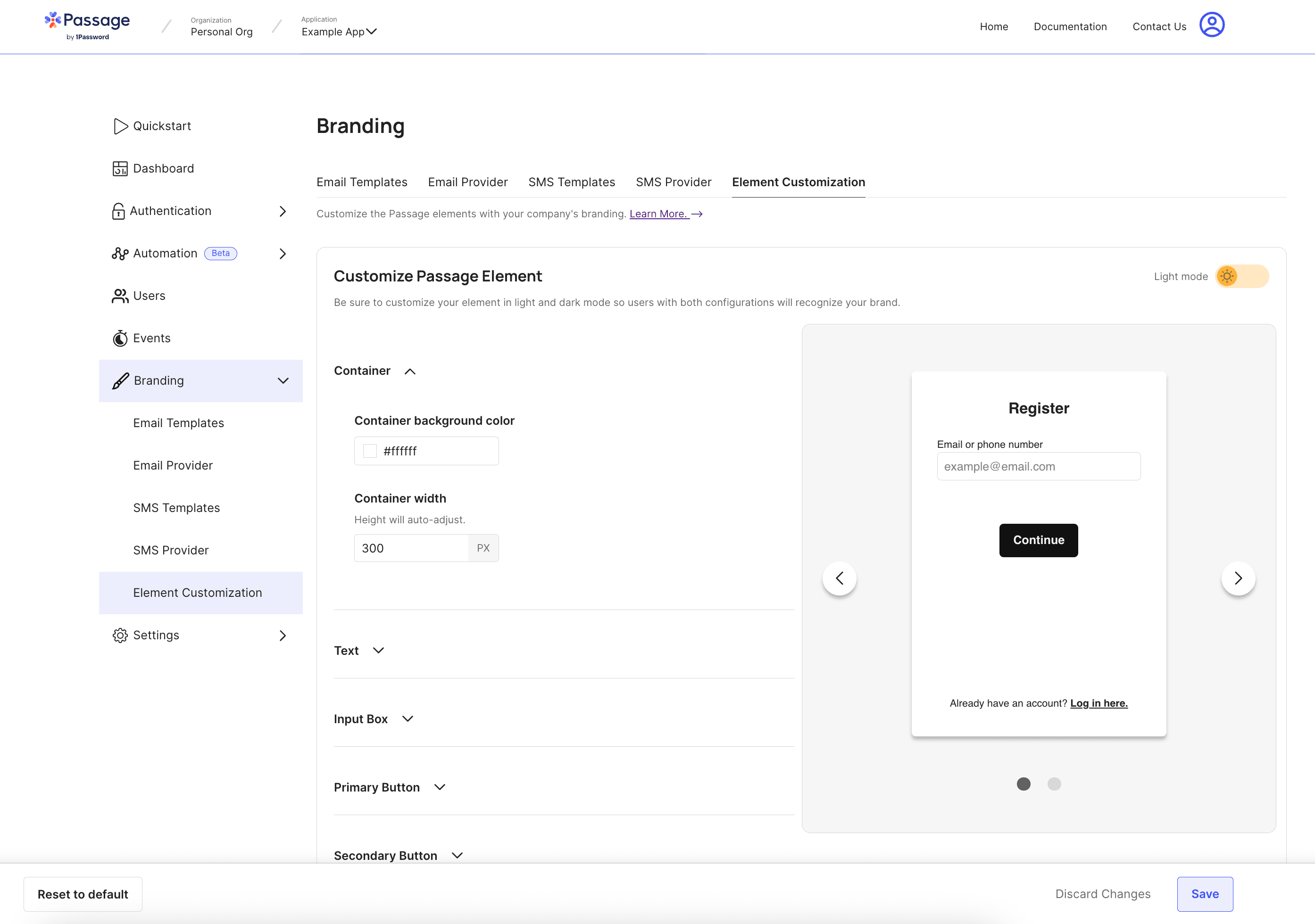
Task: Open the Dashboard chart icon
Action: point(120,168)
